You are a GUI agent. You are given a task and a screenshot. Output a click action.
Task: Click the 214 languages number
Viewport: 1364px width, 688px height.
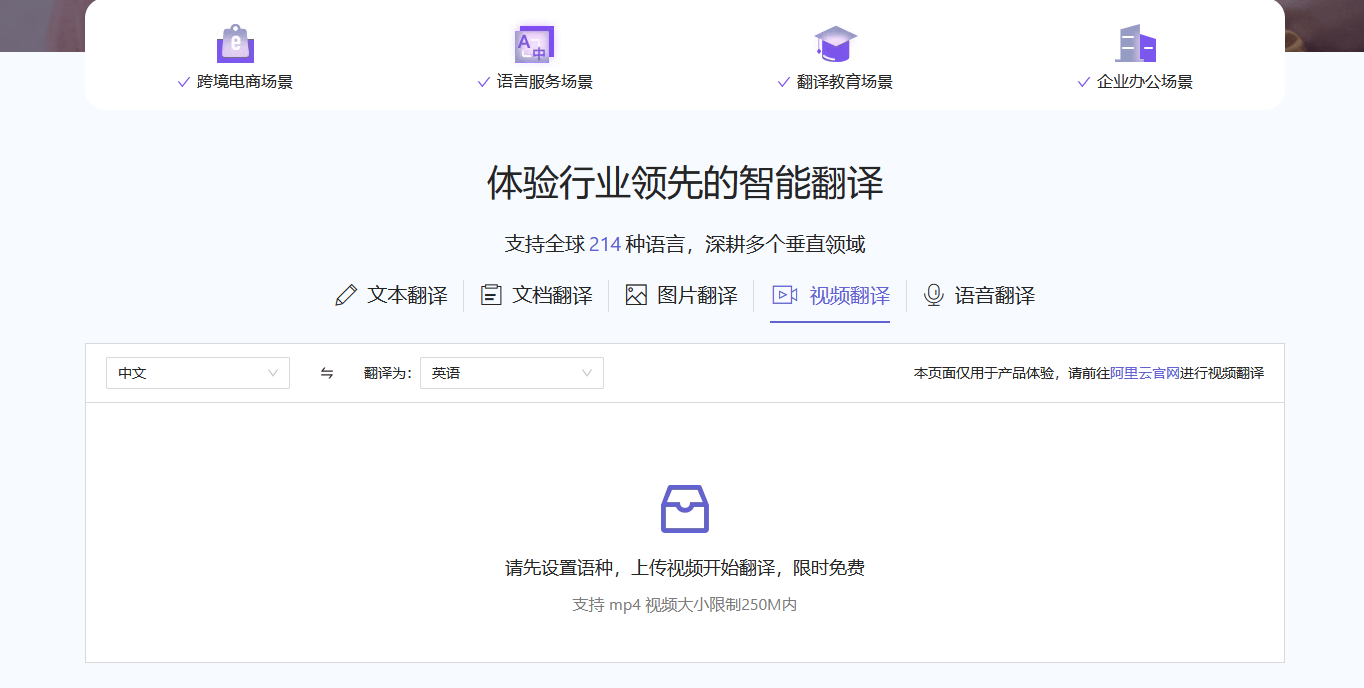coord(605,244)
